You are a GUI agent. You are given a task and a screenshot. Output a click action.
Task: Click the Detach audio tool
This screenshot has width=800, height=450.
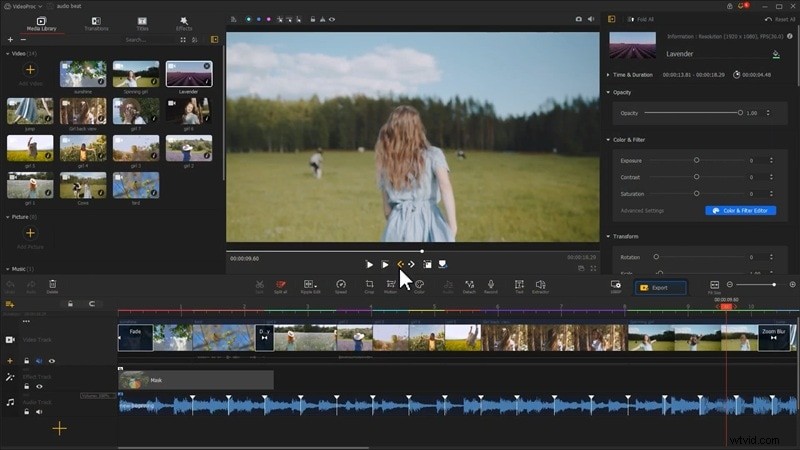pos(469,287)
